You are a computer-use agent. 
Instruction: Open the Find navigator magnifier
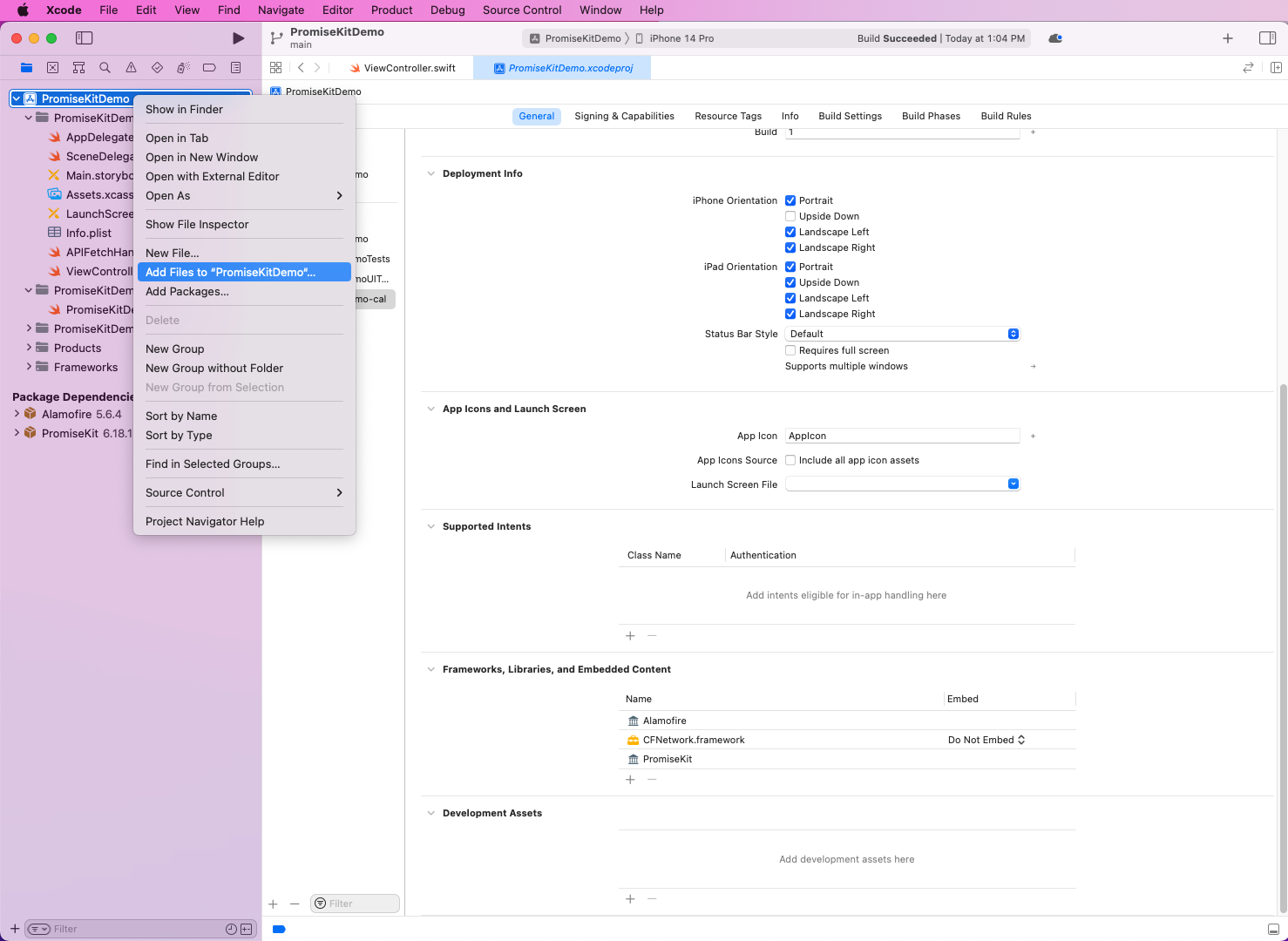pos(105,68)
